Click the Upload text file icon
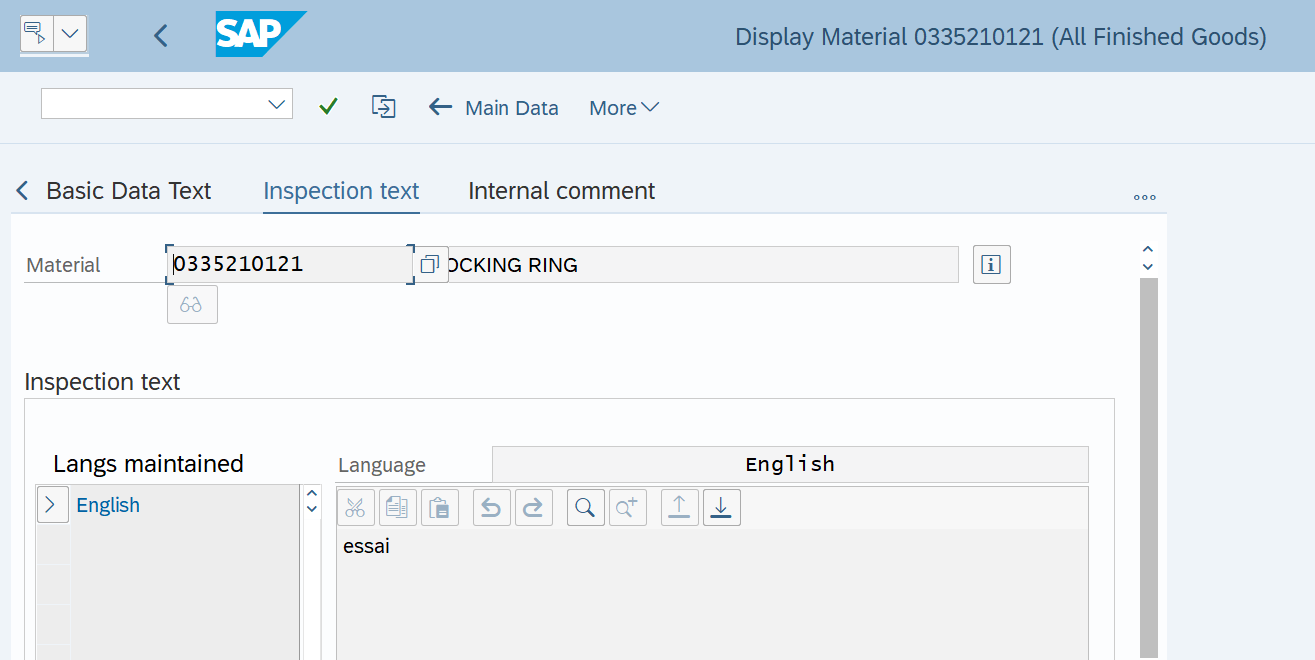The image size is (1315, 660). click(679, 507)
